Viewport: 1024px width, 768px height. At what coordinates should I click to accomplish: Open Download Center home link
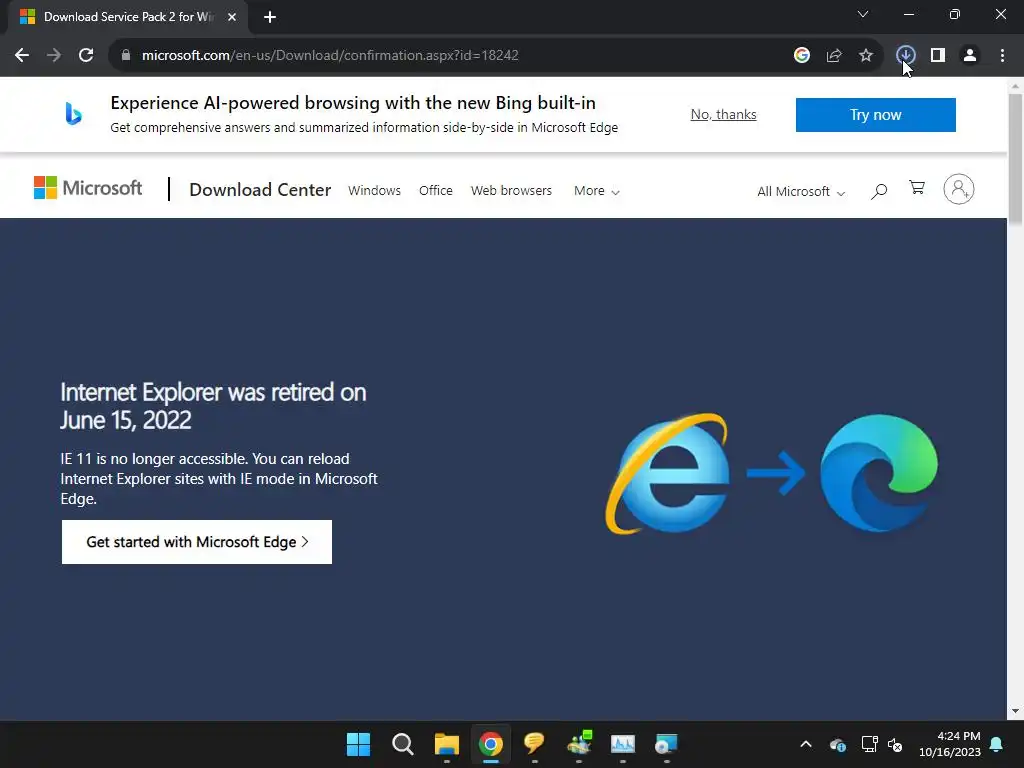260,190
